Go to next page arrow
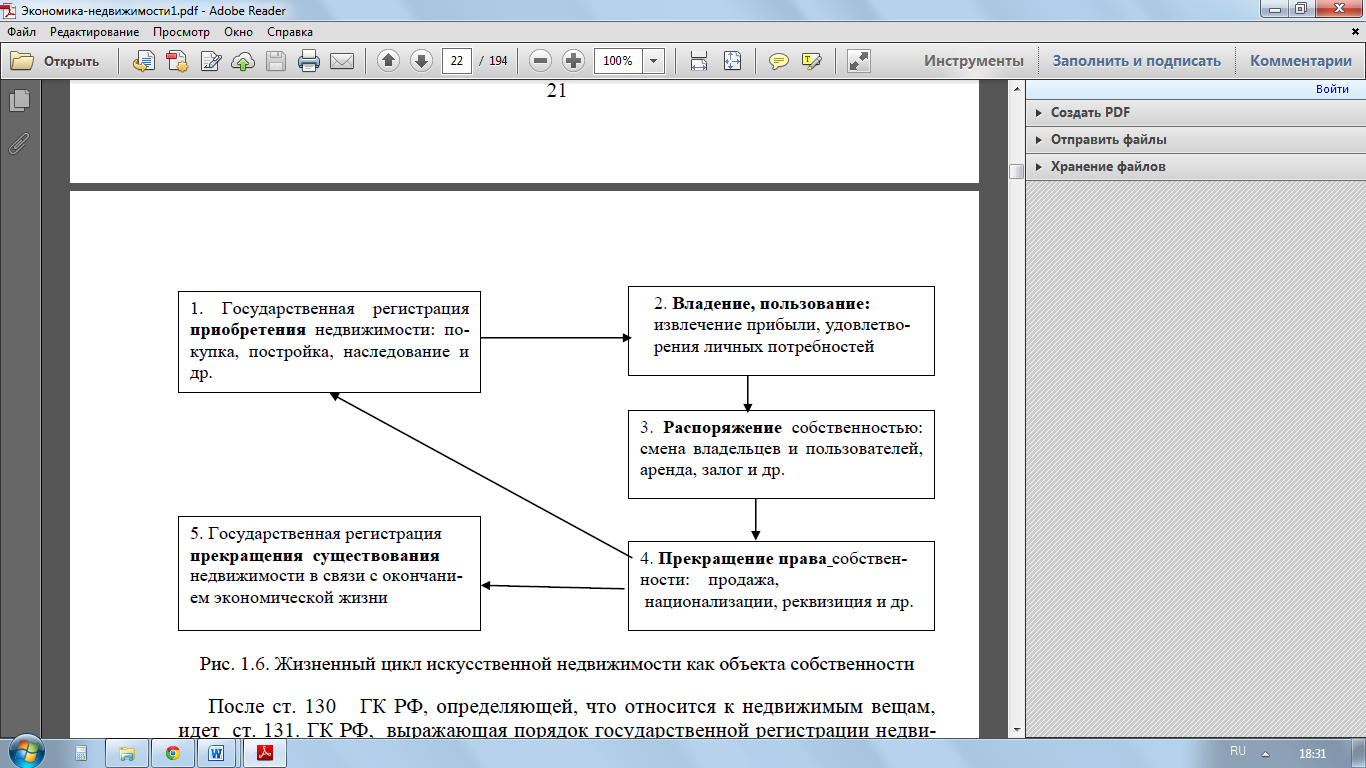The image size is (1366, 768). click(421, 61)
